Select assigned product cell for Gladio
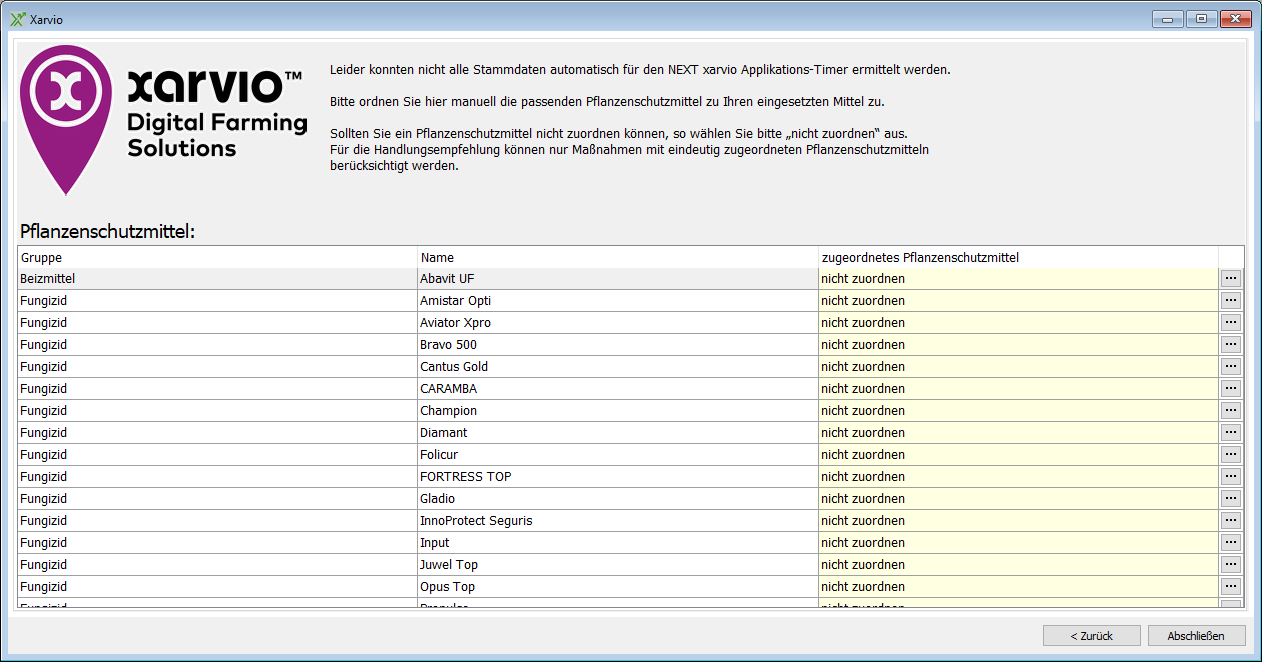Image resolution: width=1262 pixels, height=662 pixels. click(x=1017, y=499)
